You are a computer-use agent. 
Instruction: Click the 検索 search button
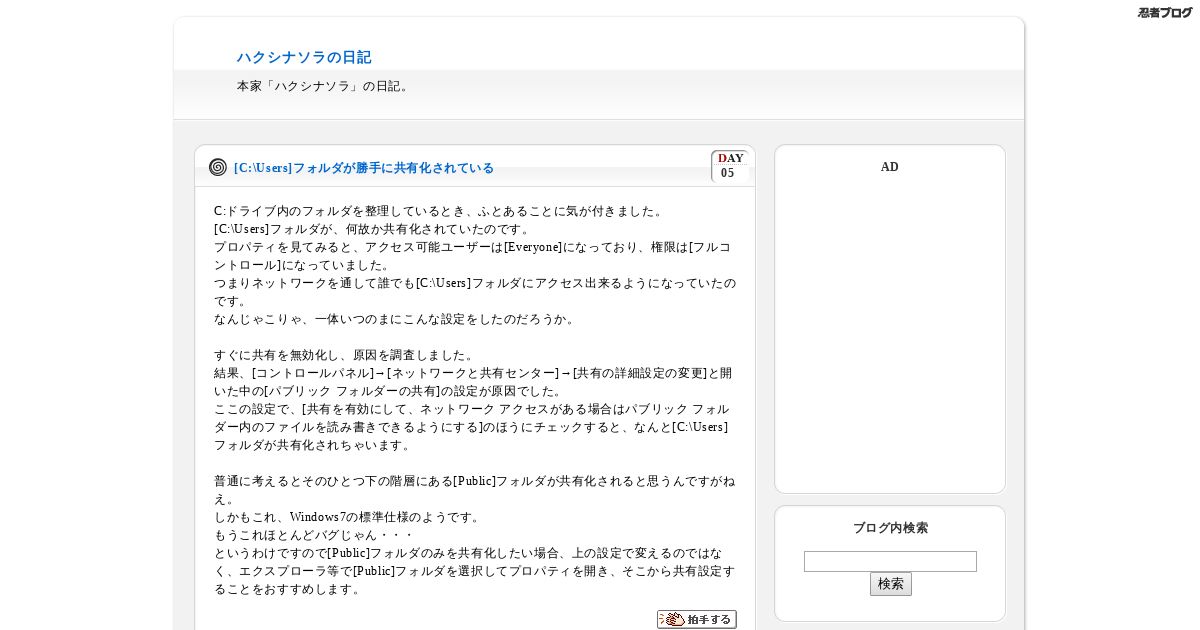(x=891, y=584)
